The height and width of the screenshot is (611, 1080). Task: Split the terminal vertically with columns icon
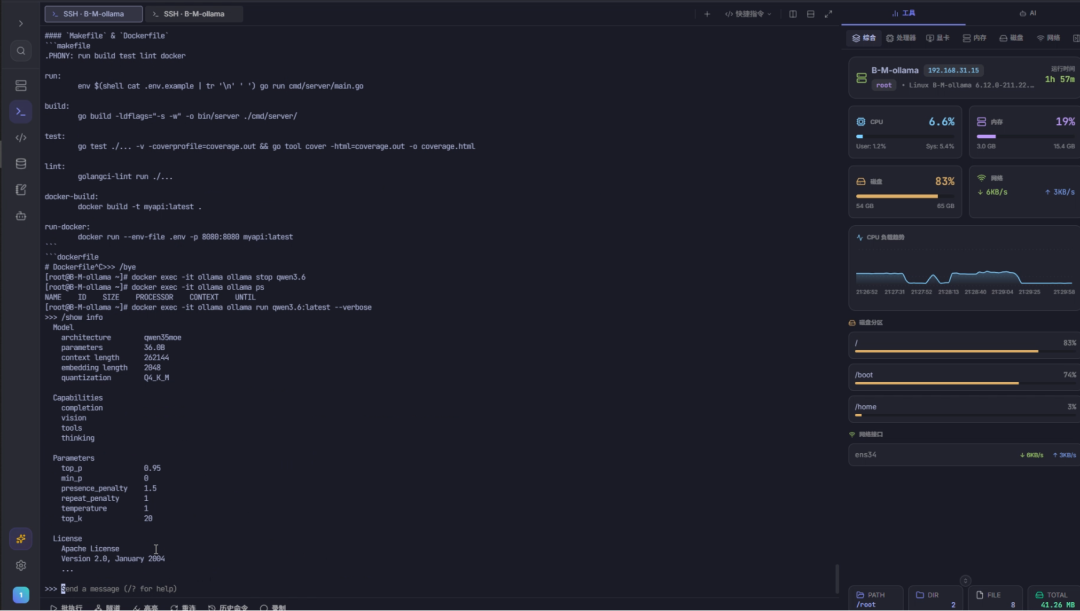click(793, 14)
